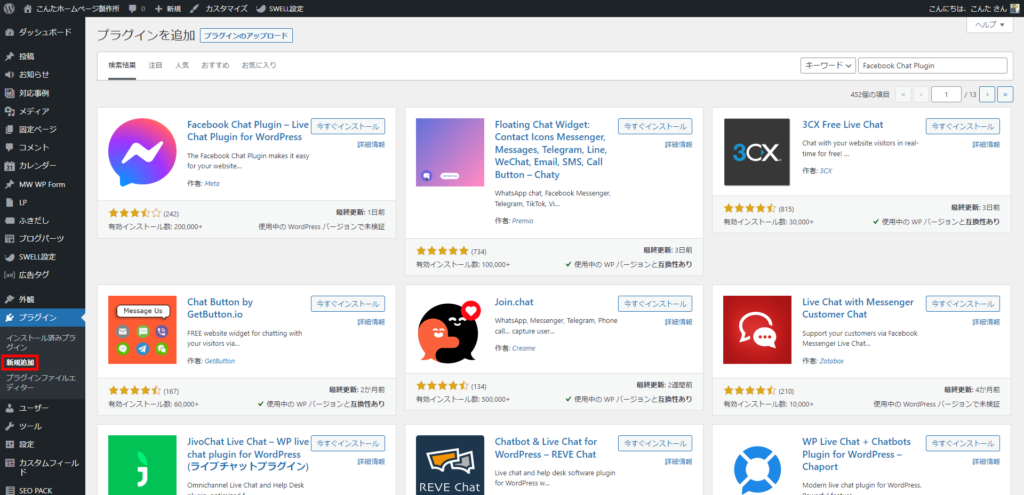Open 固定ページ in sidebar
Image resolution: width=1024 pixels, height=495 pixels.
[x=42, y=129]
